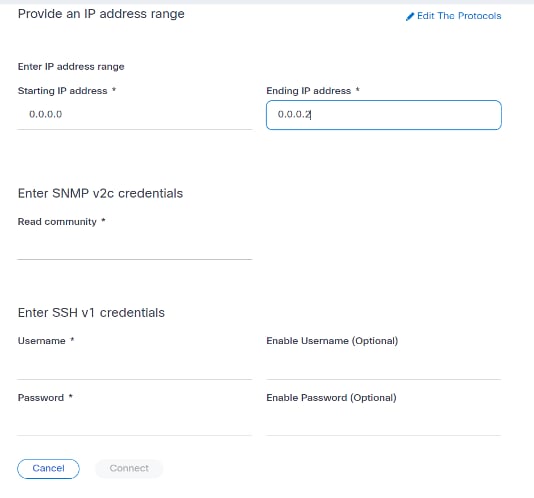Image resolution: width=534 pixels, height=498 pixels.
Task: Click the Enable Username (Optional) label
Action: (x=332, y=341)
